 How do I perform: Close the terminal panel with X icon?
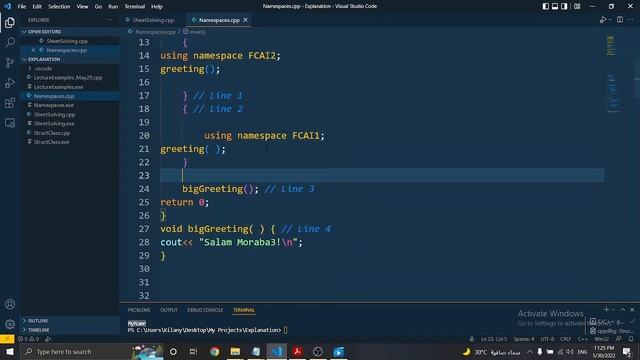[x=632, y=310]
